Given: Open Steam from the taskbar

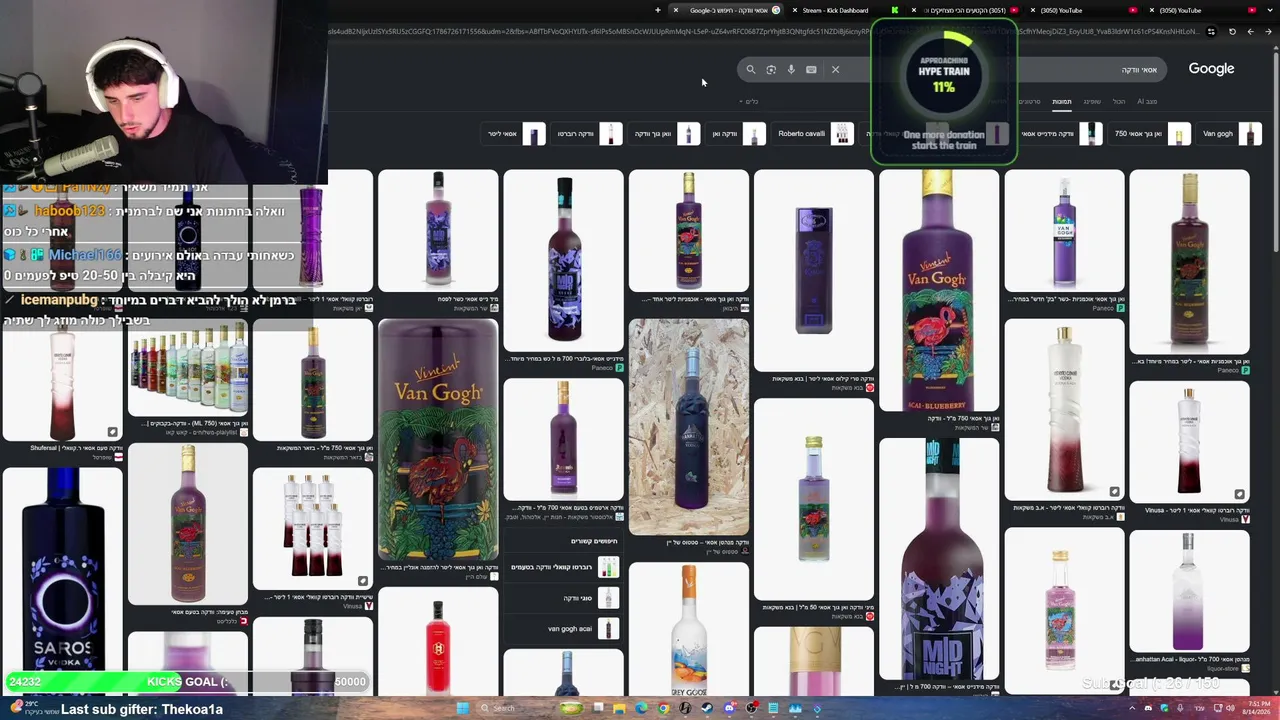Looking at the screenshot, I should click(707, 708).
